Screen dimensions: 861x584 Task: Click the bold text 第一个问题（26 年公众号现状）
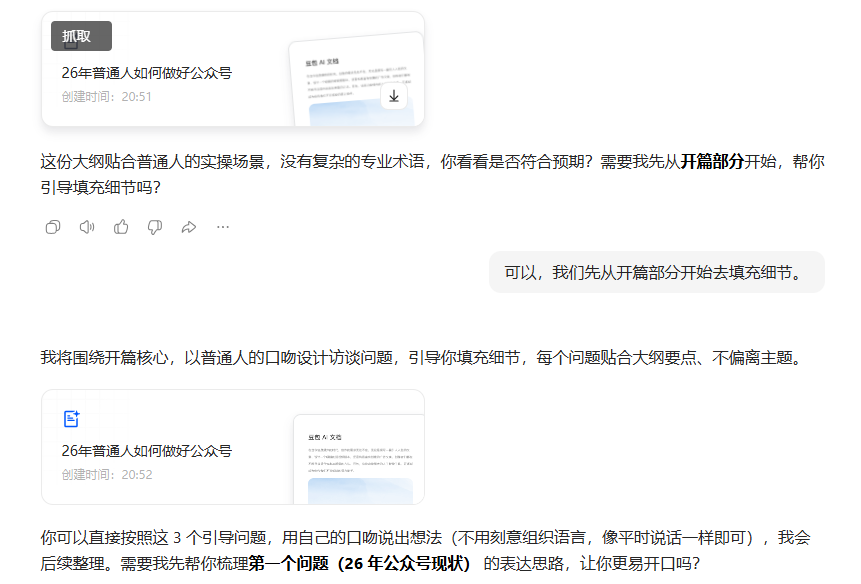pos(365,564)
